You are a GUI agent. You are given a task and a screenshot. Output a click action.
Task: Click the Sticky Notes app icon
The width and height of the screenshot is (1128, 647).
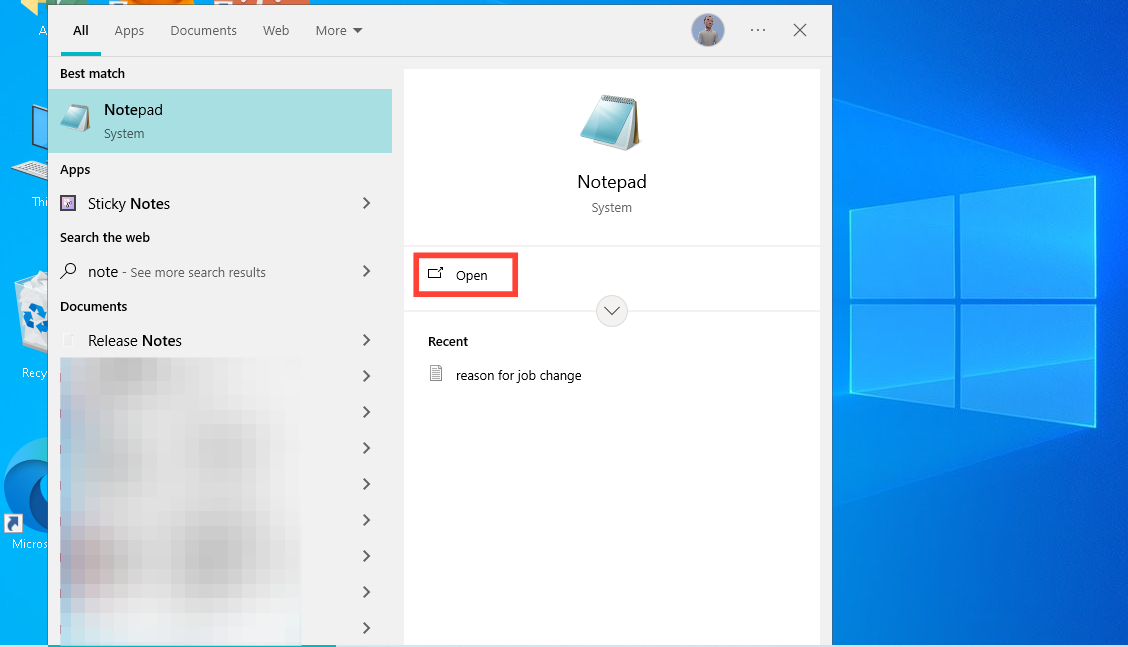(68, 204)
